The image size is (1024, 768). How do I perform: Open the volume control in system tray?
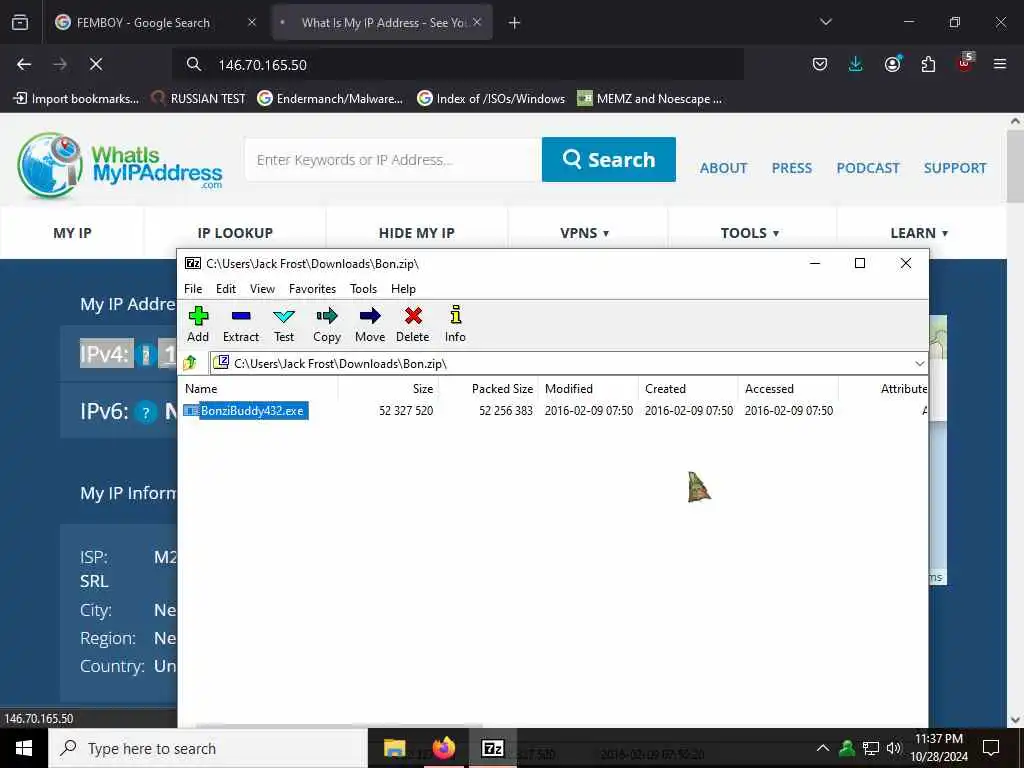(x=893, y=748)
